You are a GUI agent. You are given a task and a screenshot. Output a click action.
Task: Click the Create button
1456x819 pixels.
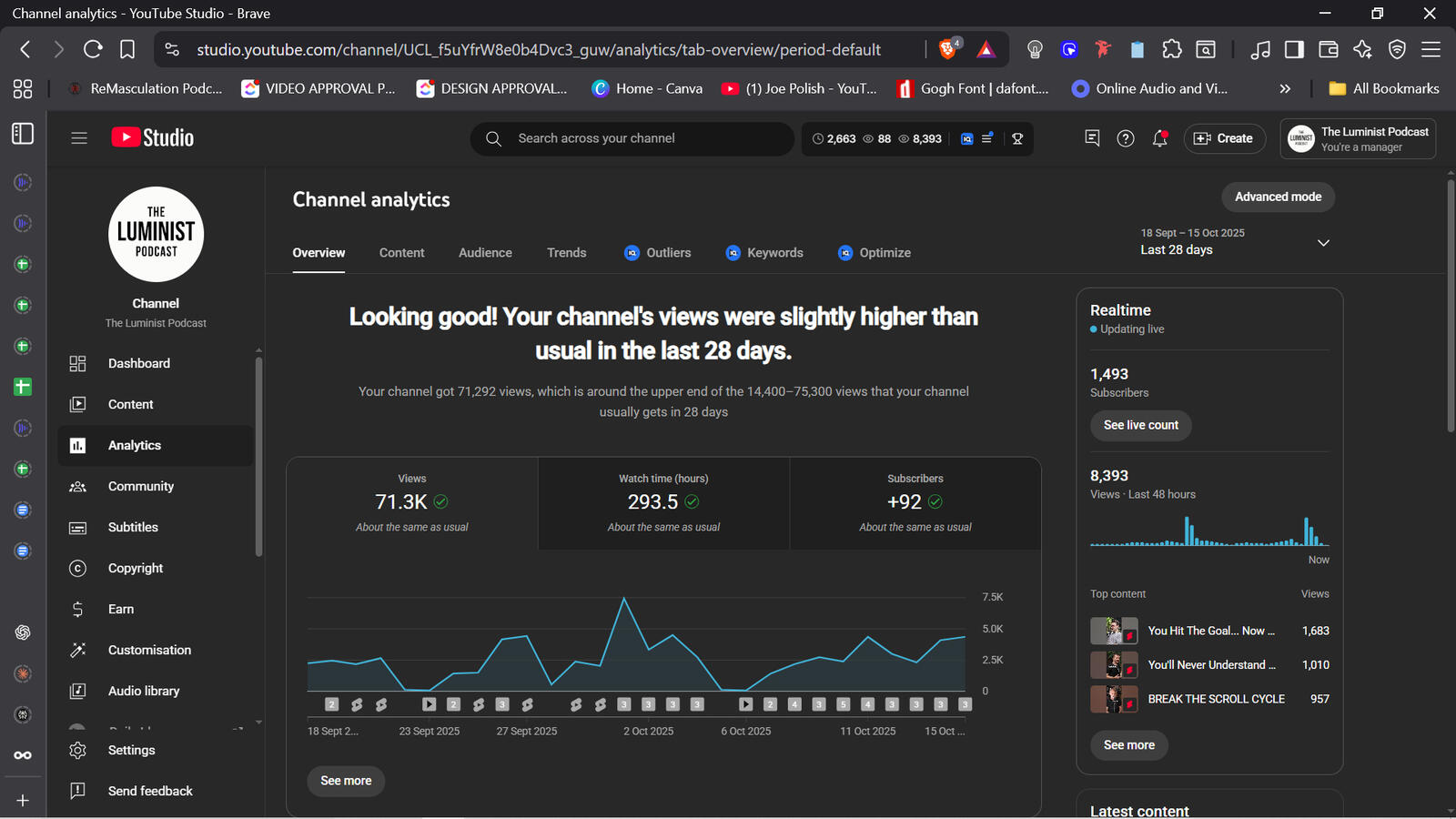tap(1224, 138)
